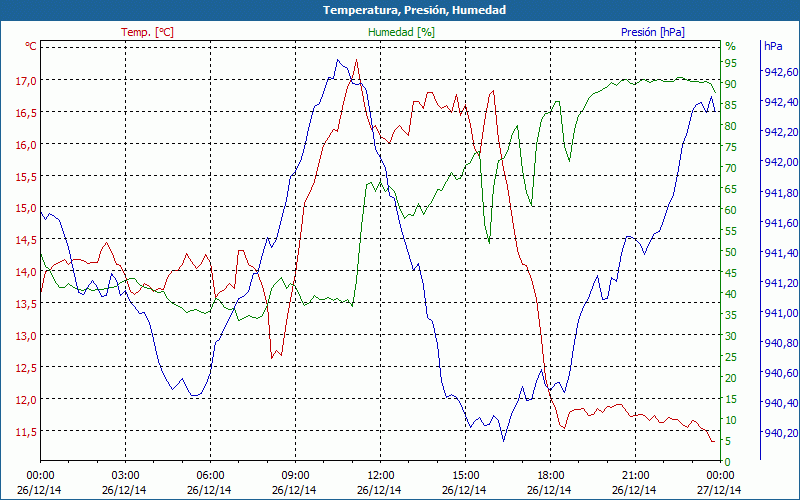Click the '27/12/14' date label
This screenshot has width=800, height=500.
(719, 490)
